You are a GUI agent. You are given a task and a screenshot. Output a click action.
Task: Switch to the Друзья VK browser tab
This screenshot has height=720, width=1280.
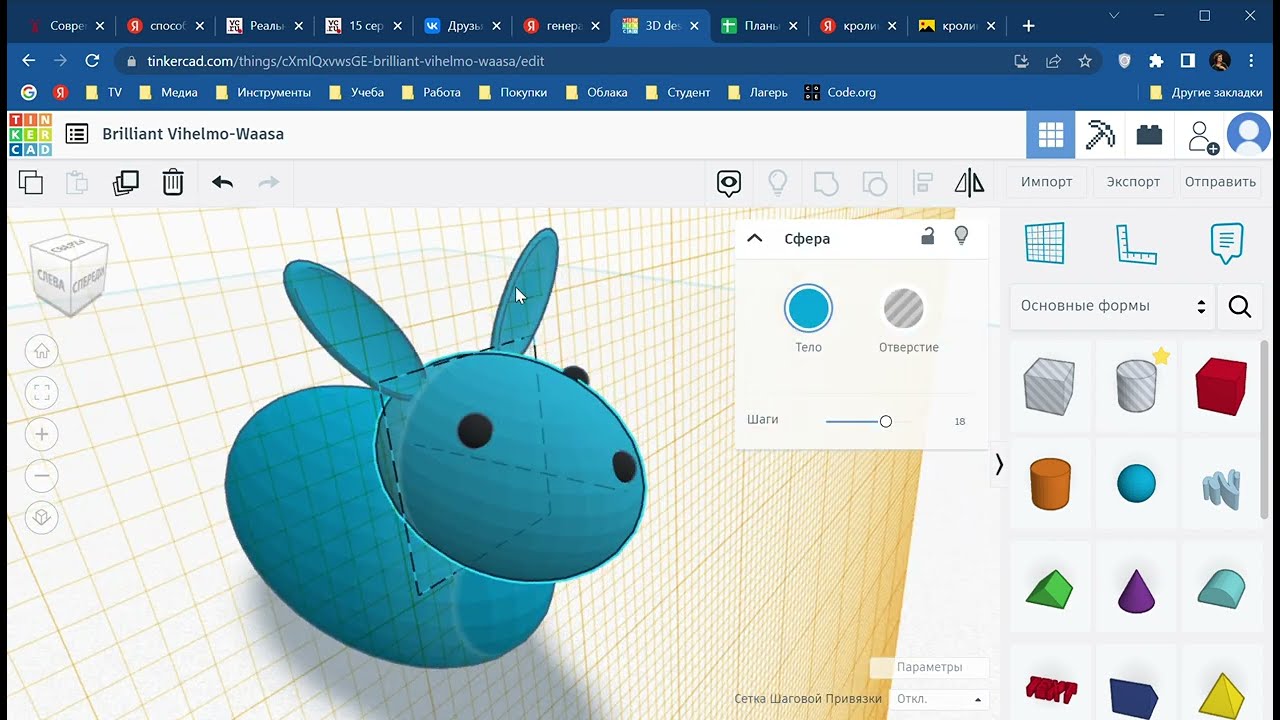(463, 26)
